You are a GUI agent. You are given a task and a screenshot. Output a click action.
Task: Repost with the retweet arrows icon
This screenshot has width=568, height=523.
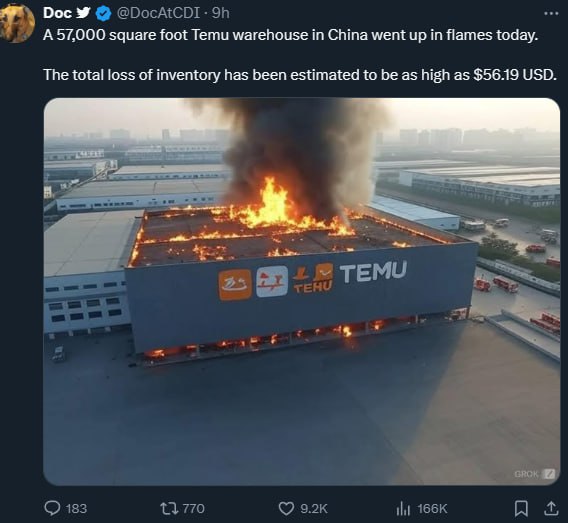pos(169,508)
